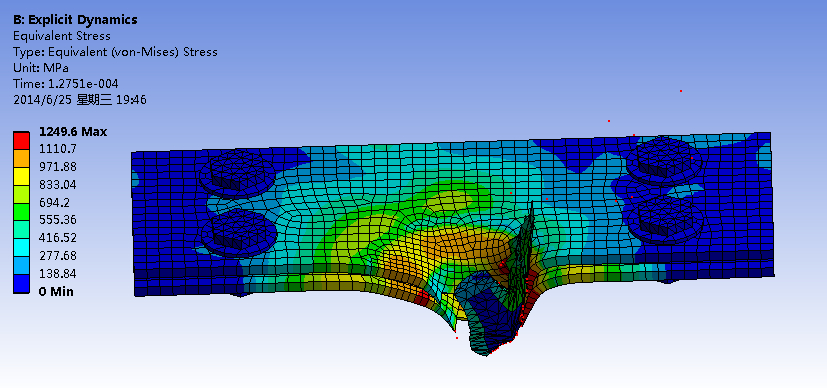The width and height of the screenshot is (827, 388).
Task: Click the B: Explicit Dynamics title
Action: click(x=75, y=20)
